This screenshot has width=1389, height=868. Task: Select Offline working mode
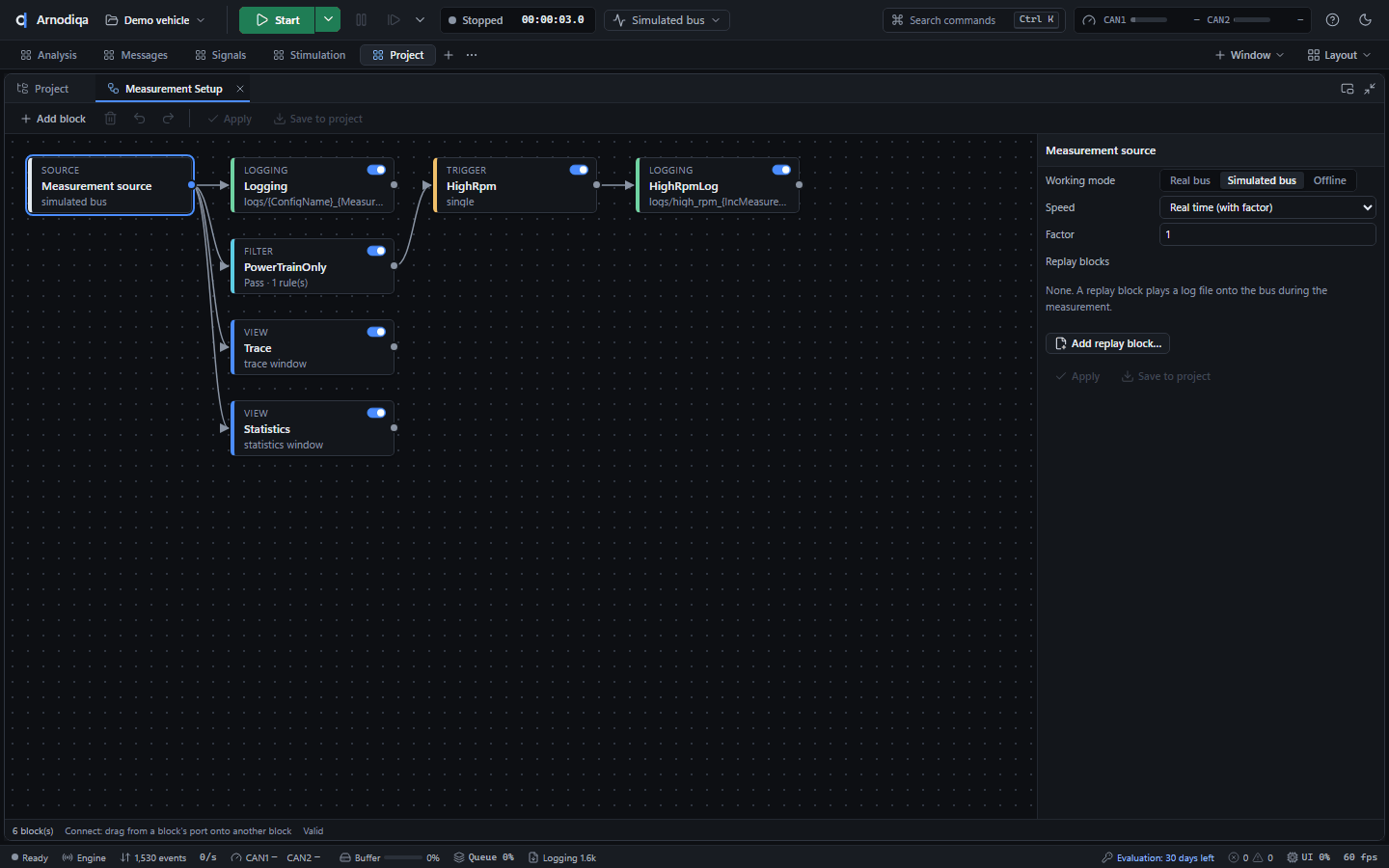click(1329, 180)
